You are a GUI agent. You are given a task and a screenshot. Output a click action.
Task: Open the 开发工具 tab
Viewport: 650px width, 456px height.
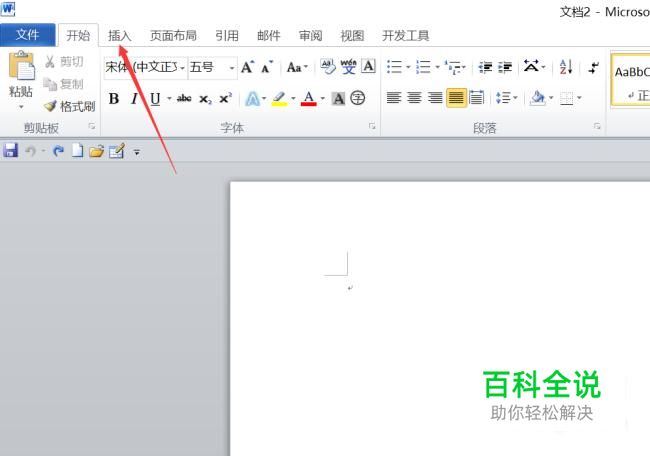[405, 36]
